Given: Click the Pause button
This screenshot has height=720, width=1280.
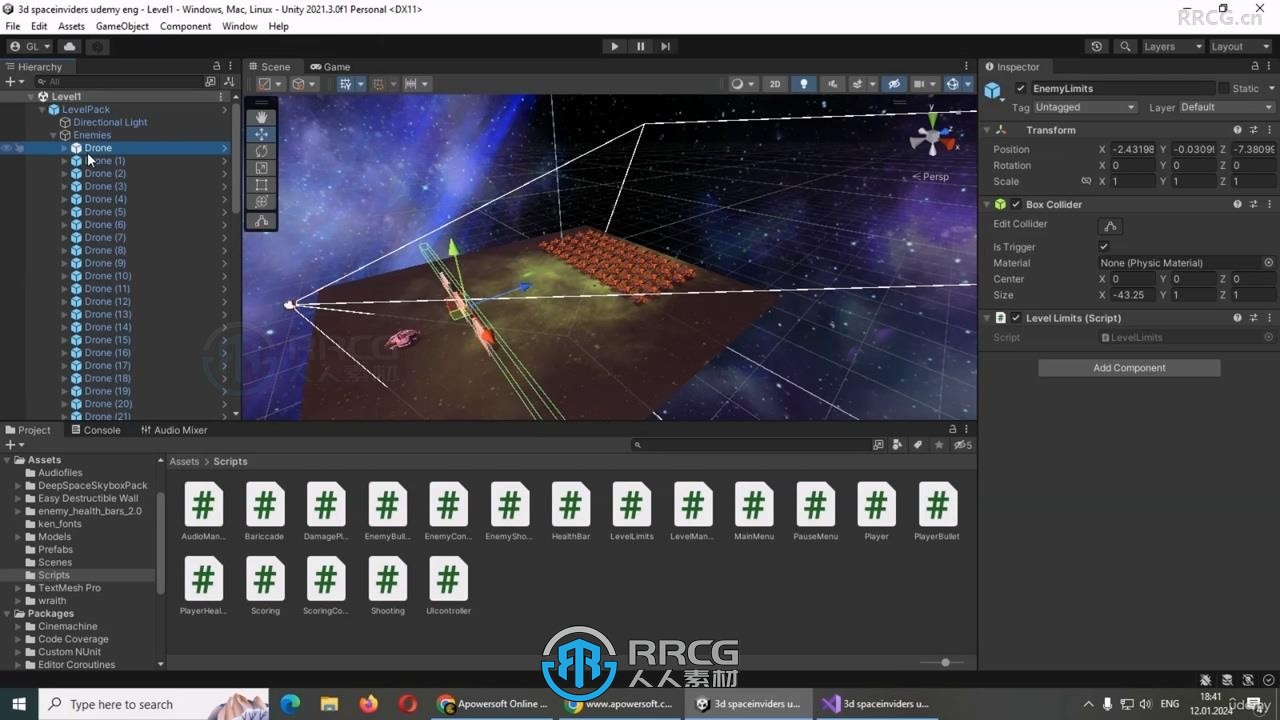Looking at the screenshot, I should point(640,46).
